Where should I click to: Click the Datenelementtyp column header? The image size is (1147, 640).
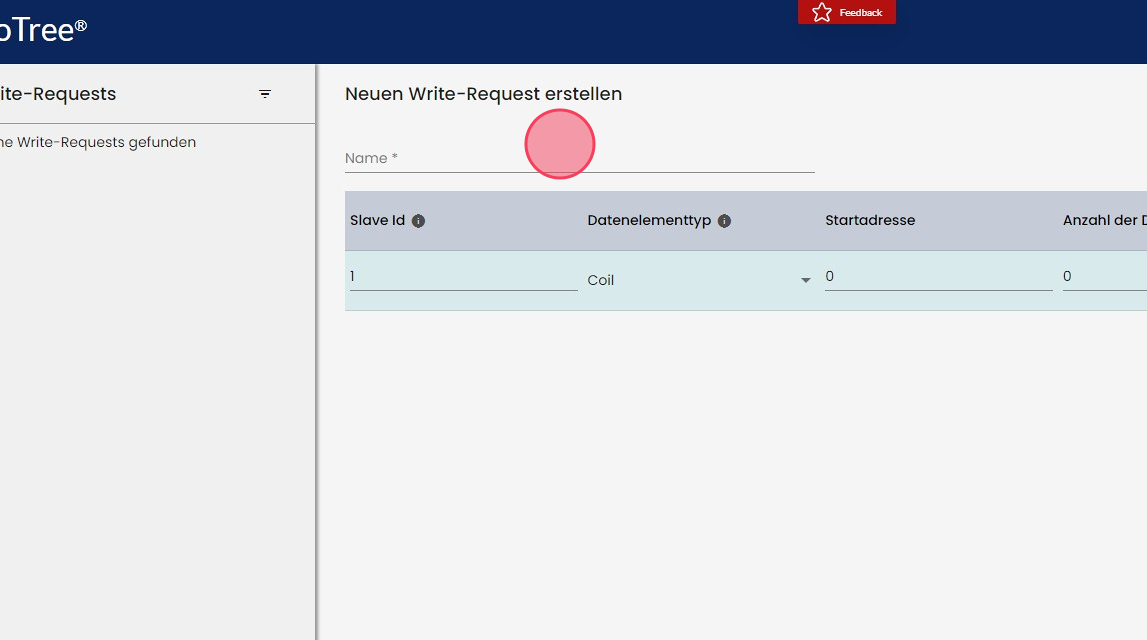coord(649,221)
